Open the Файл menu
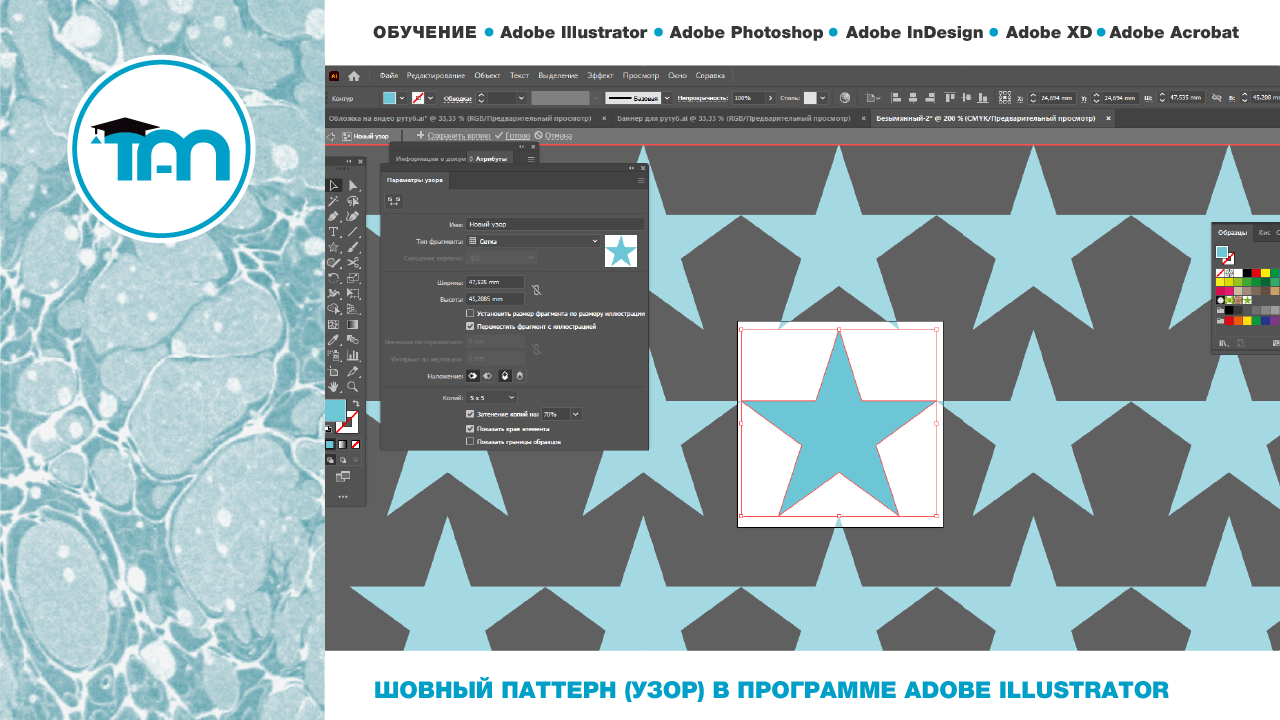 [x=389, y=76]
